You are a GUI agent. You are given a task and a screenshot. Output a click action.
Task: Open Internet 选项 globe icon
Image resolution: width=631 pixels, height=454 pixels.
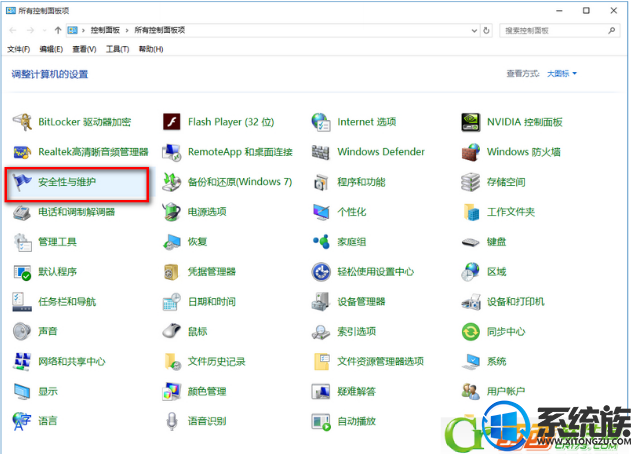tap(321, 122)
